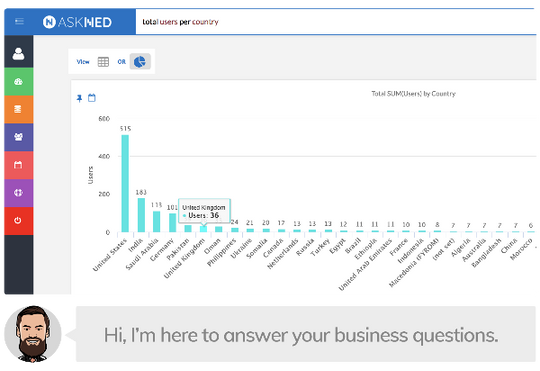Open the orange data sidebar icon
Image resolution: width=540 pixels, height=371 pixels.
19,109
